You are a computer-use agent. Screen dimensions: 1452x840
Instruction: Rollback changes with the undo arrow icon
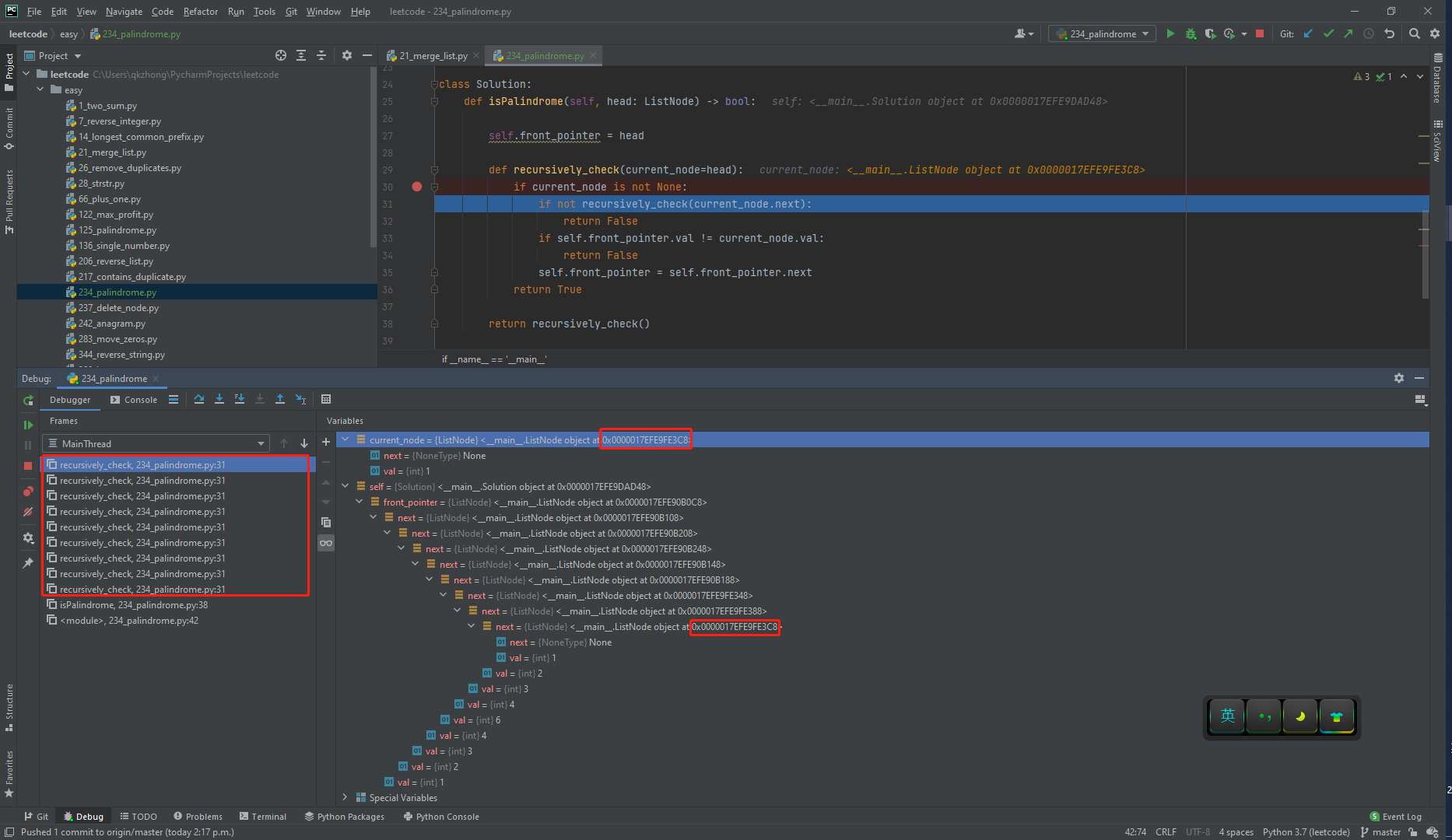point(1389,33)
